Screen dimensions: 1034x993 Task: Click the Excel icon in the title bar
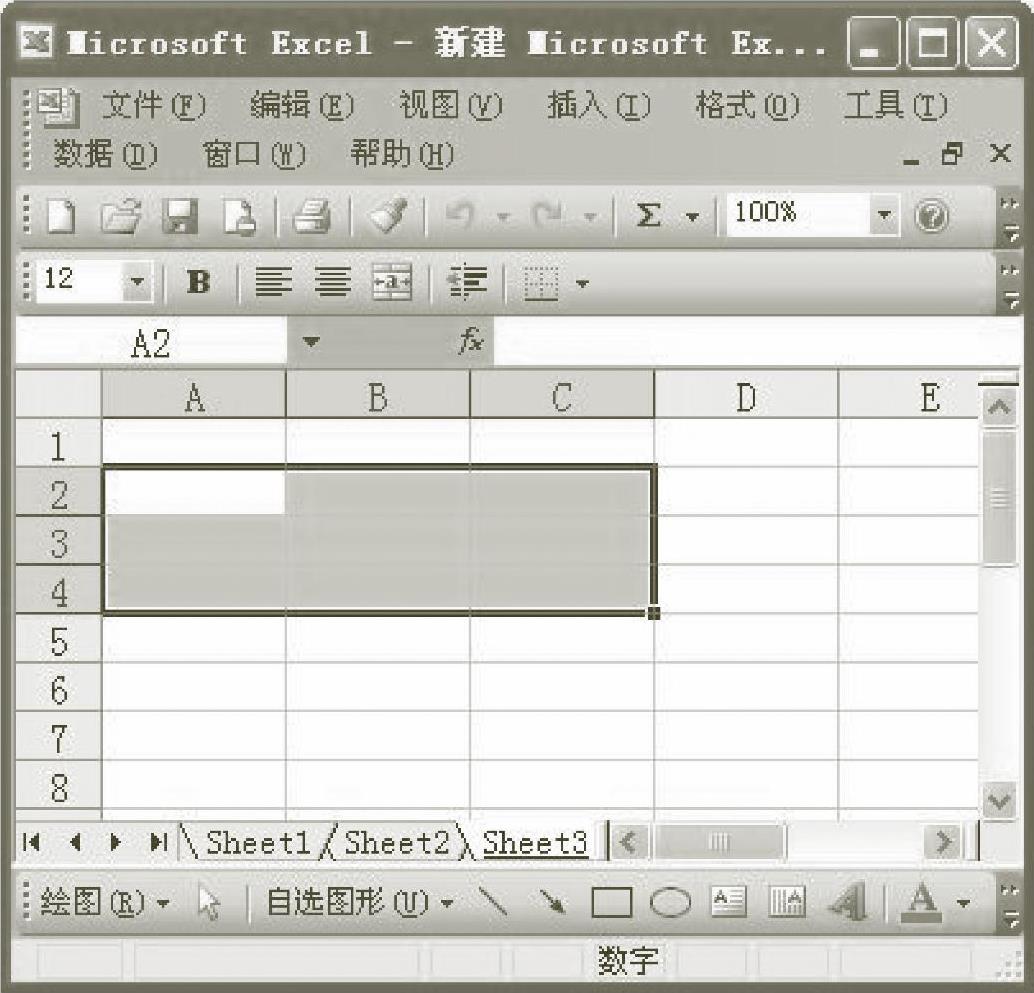coord(36,43)
